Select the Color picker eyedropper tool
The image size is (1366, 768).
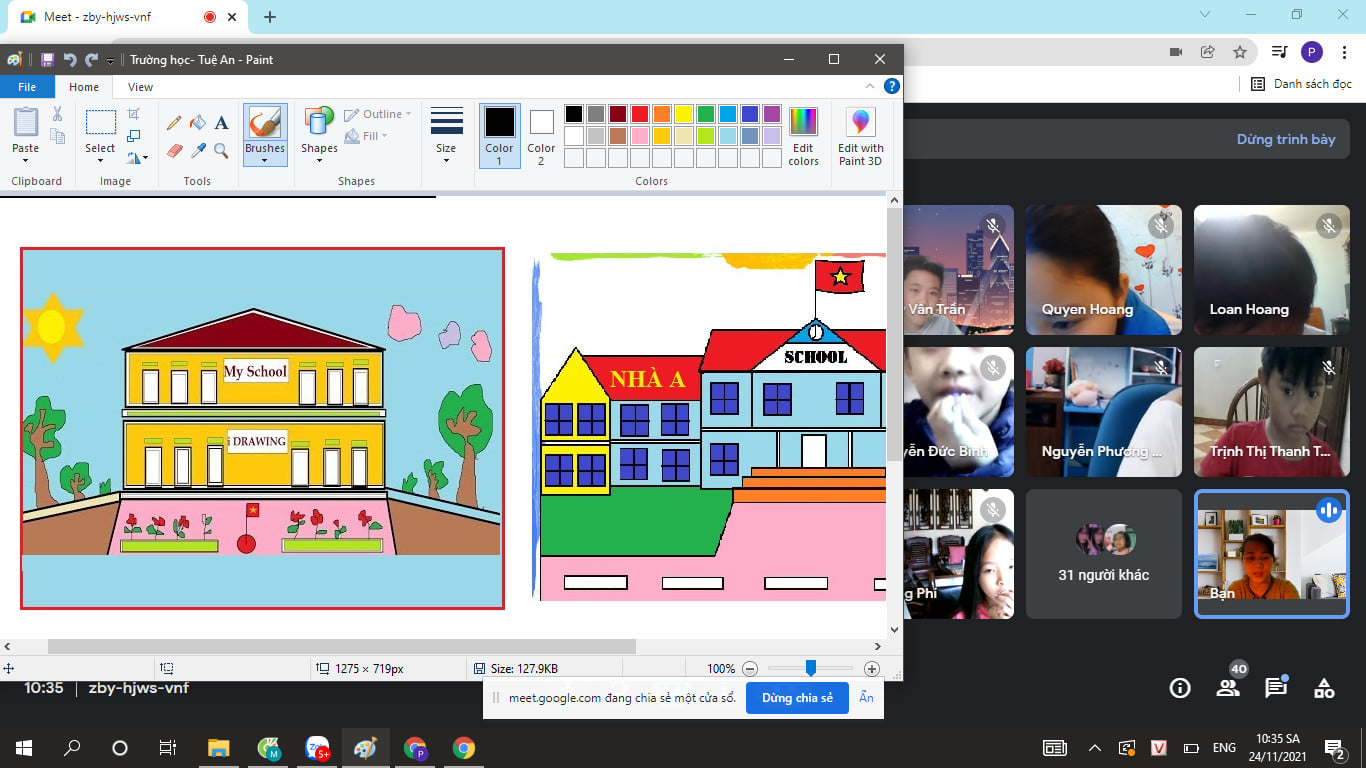[198, 151]
